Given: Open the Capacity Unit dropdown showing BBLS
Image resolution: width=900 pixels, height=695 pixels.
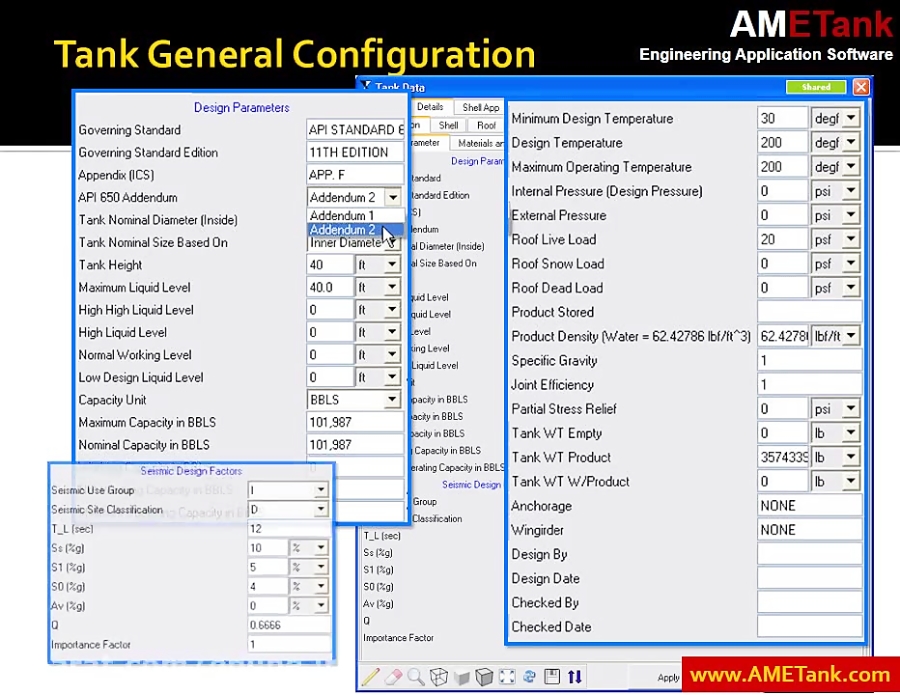Looking at the screenshot, I should pos(391,399).
